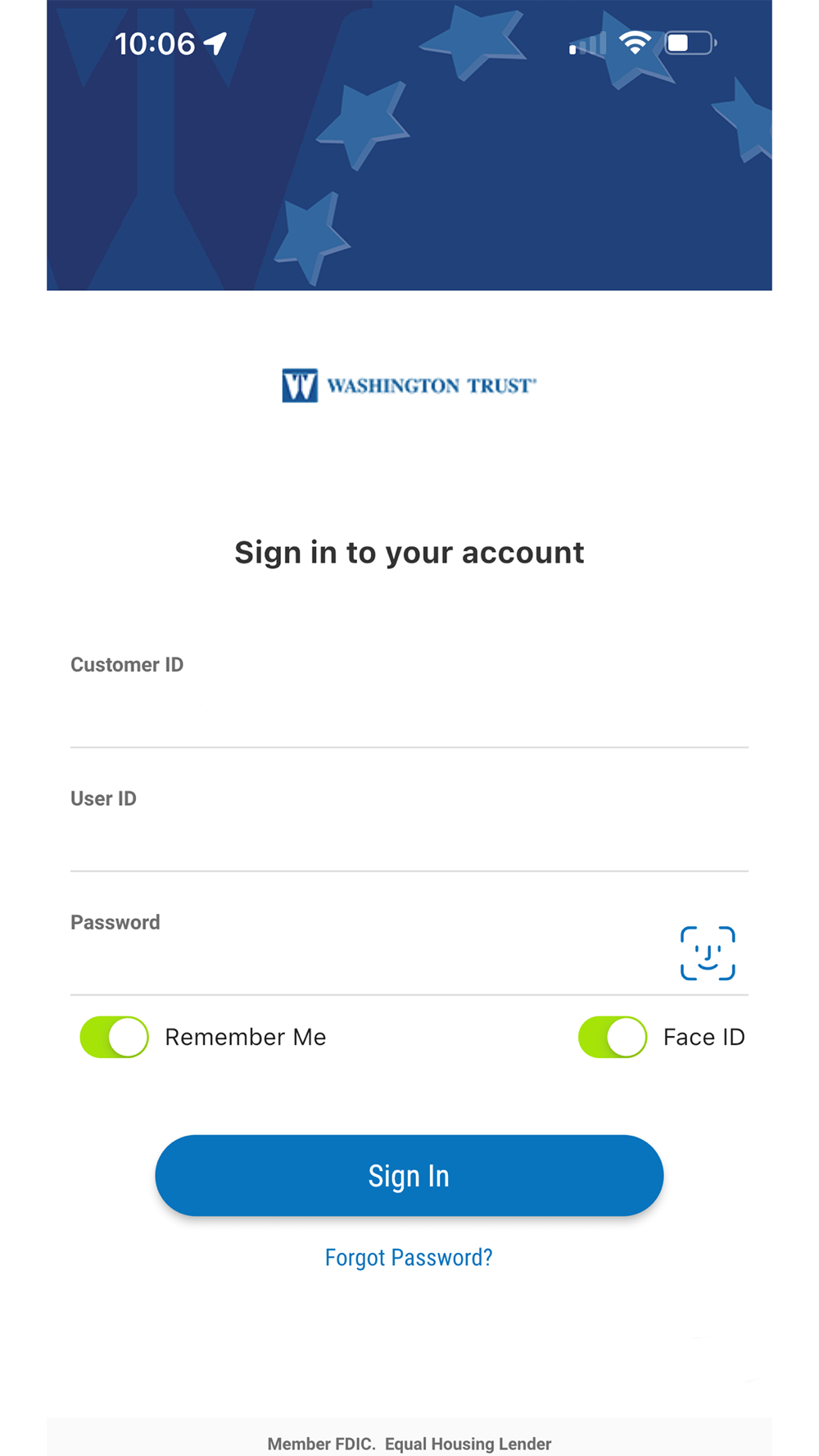Focus the Customer ID input field

tap(409, 712)
